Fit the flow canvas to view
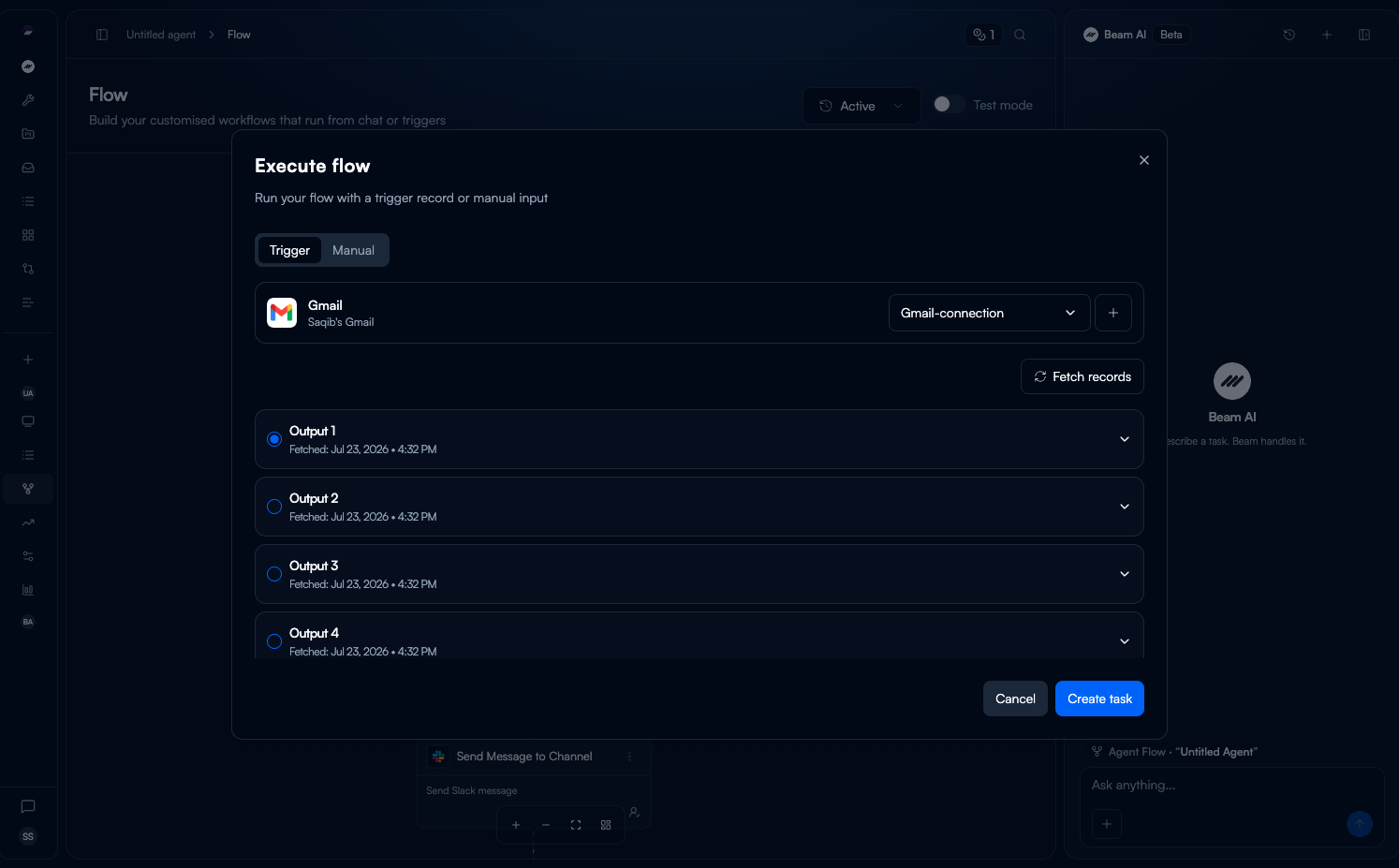Image resolution: width=1399 pixels, height=868 pixels. 576,825
